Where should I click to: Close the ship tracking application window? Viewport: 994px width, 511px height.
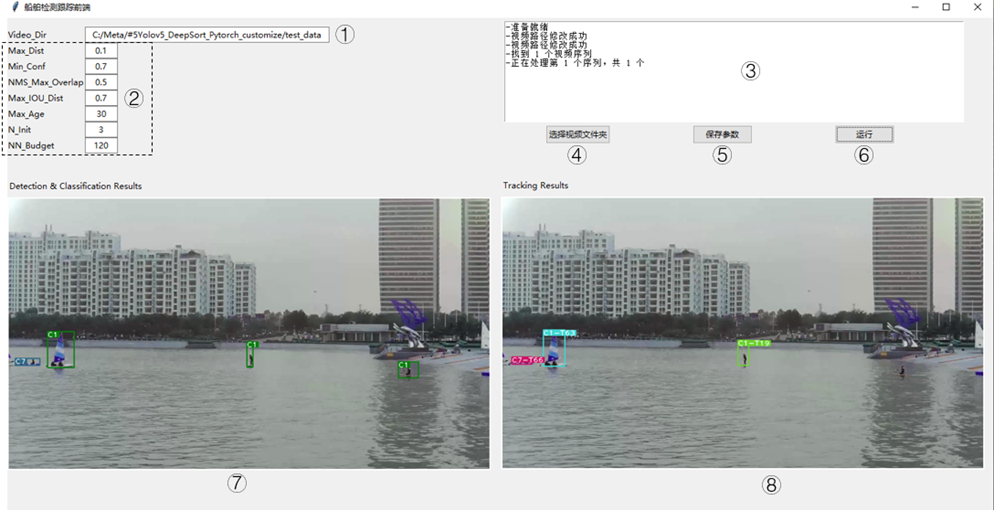tap(977, 7)
